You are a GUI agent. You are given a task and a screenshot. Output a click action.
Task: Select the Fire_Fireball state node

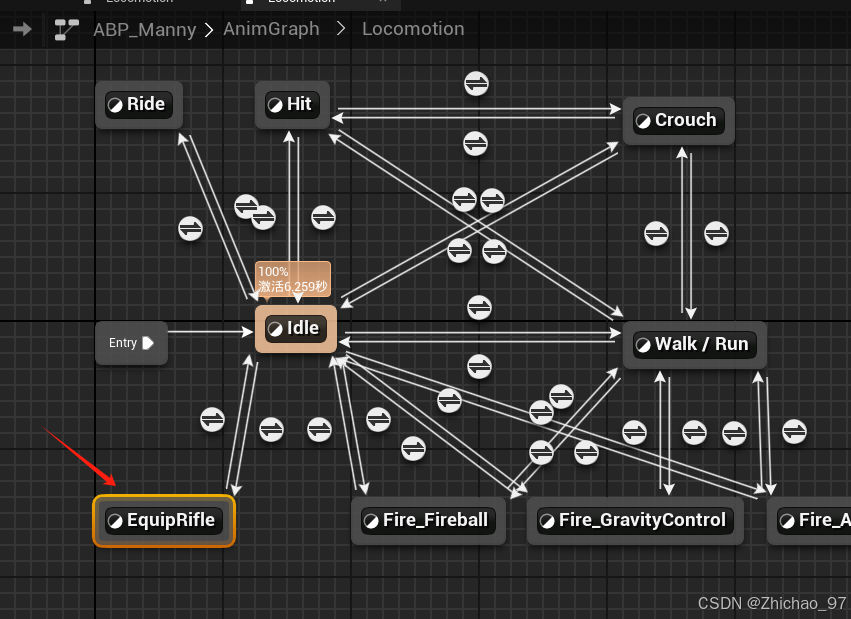(x=428, y=521)
